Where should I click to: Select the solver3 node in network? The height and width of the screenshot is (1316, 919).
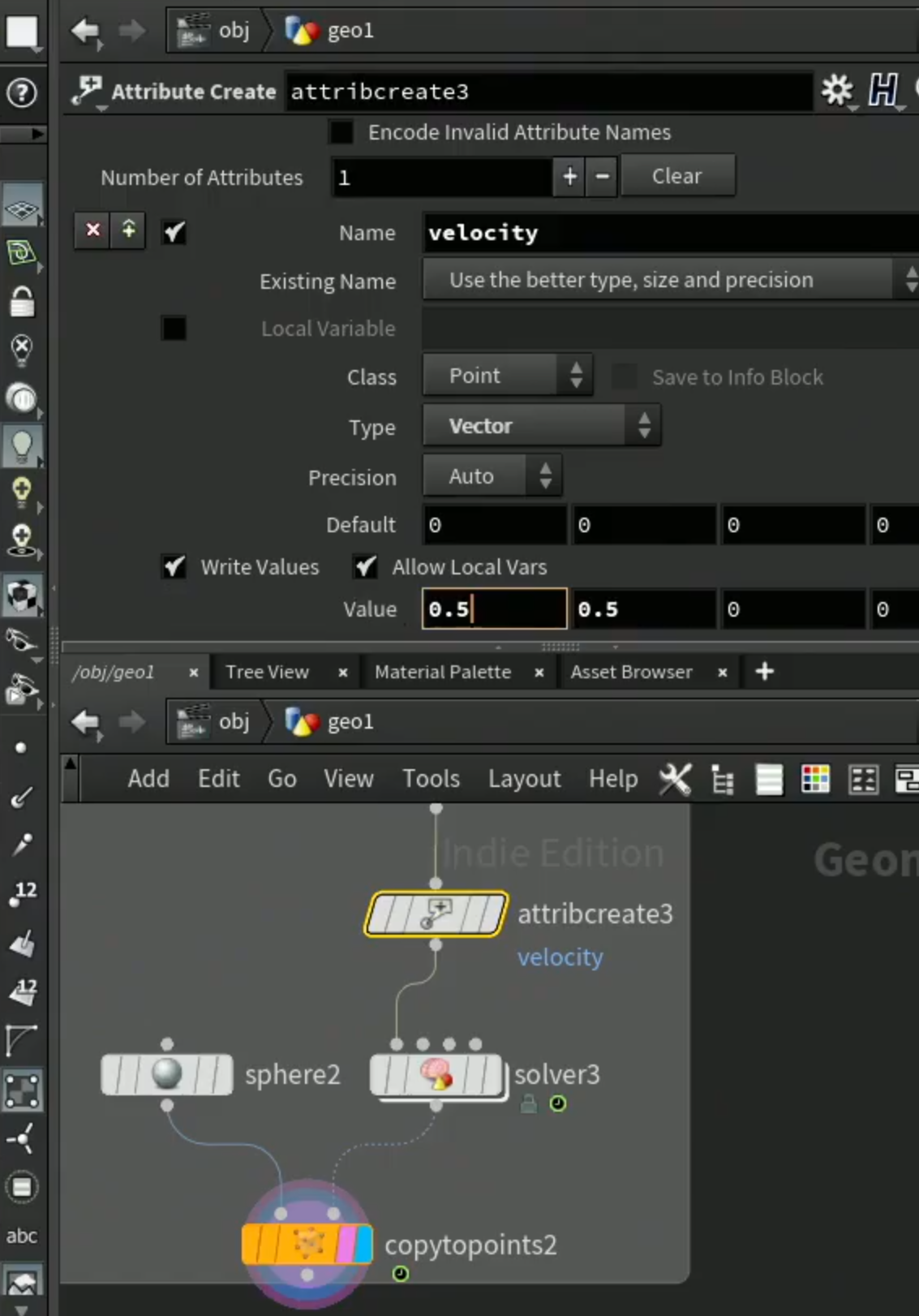point(437,1075)
